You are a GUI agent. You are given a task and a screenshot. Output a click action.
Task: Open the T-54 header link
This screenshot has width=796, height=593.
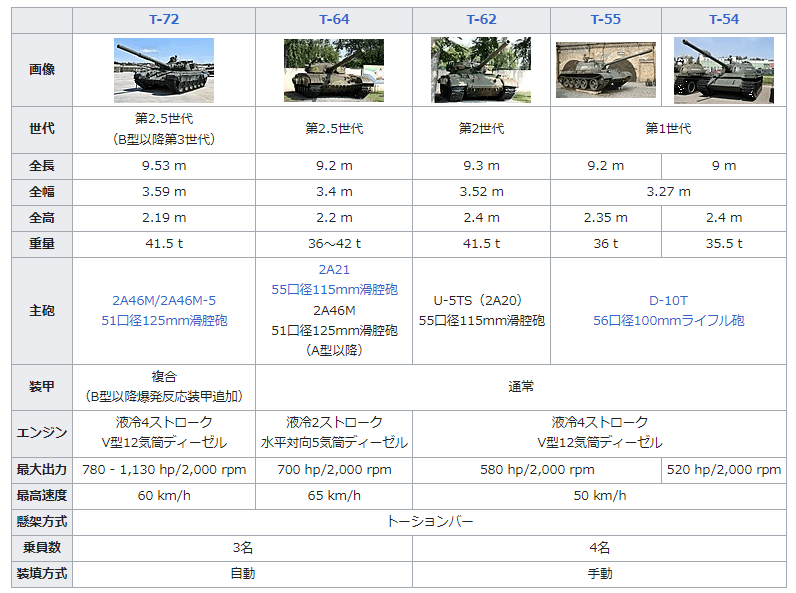(x=723, y=20)
